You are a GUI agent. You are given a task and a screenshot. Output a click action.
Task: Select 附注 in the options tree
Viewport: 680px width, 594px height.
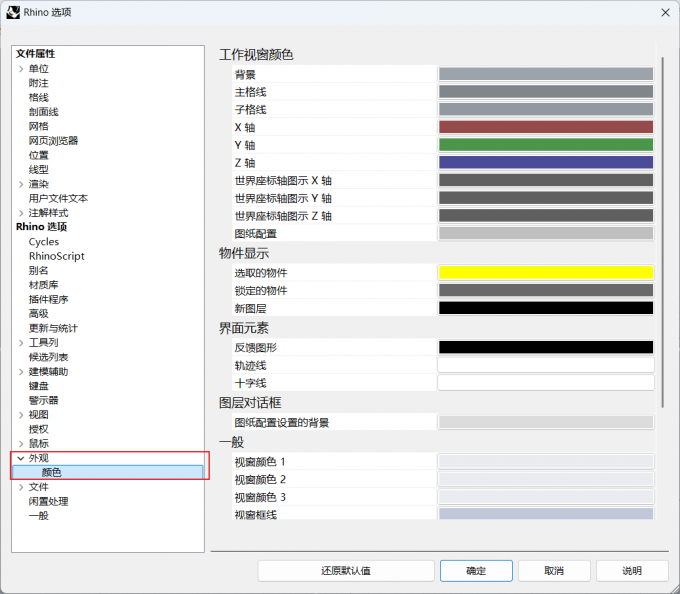(39, 83)
